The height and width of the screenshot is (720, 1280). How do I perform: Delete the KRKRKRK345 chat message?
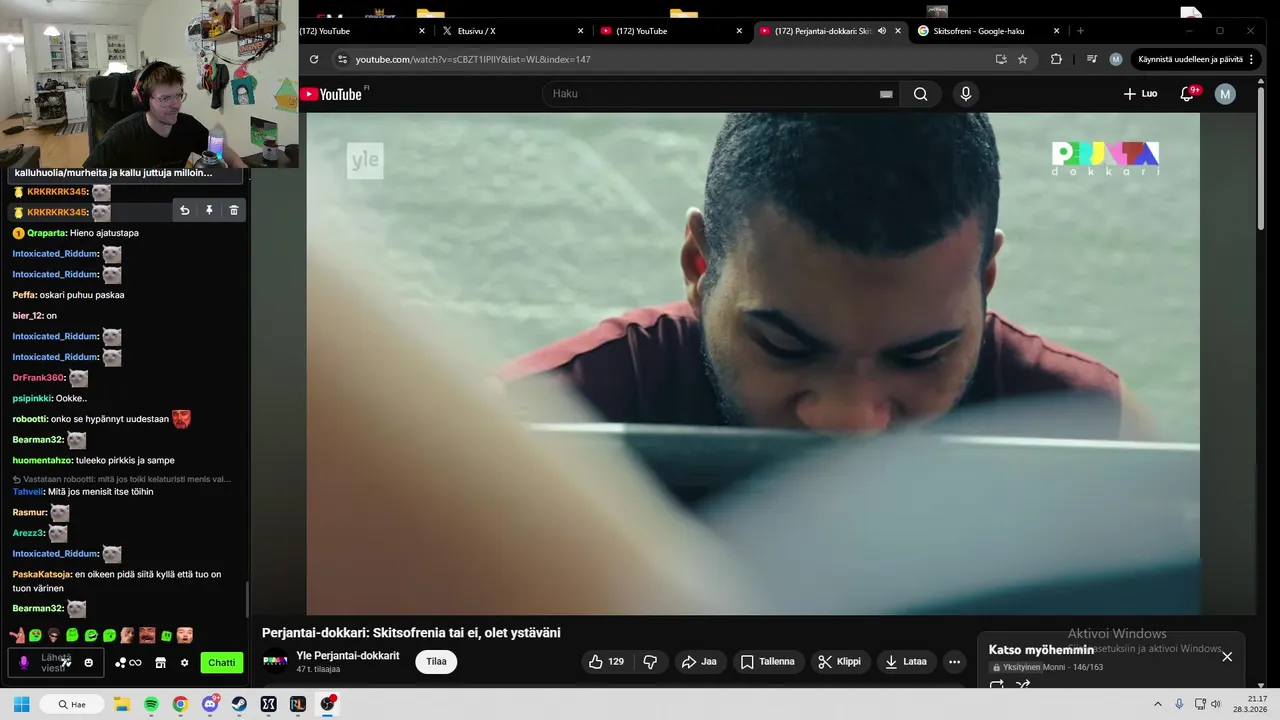click(x=234, y=210)
